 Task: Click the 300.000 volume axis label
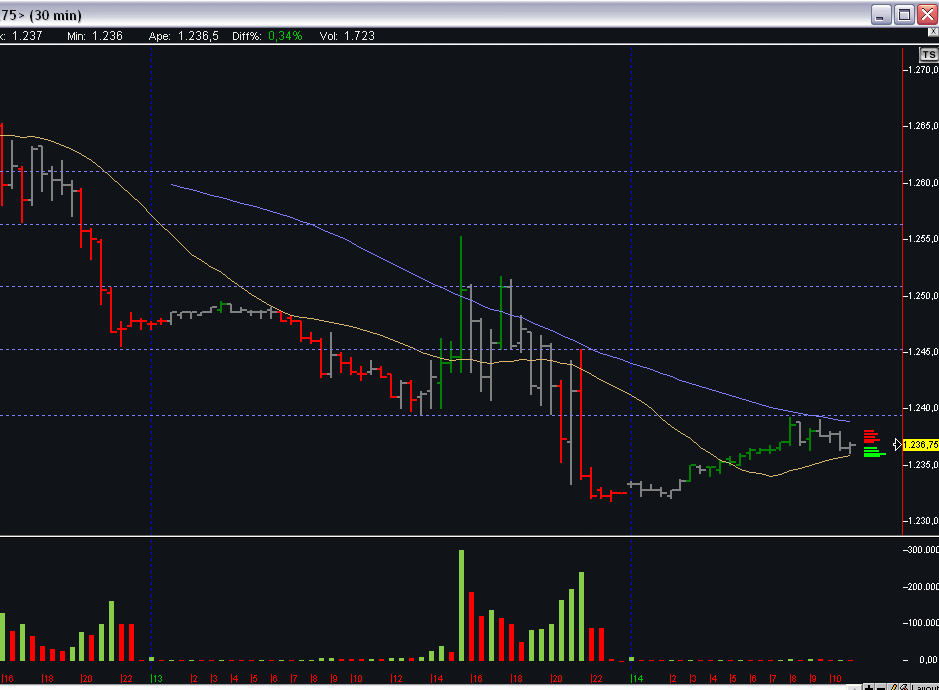point(922,550)
